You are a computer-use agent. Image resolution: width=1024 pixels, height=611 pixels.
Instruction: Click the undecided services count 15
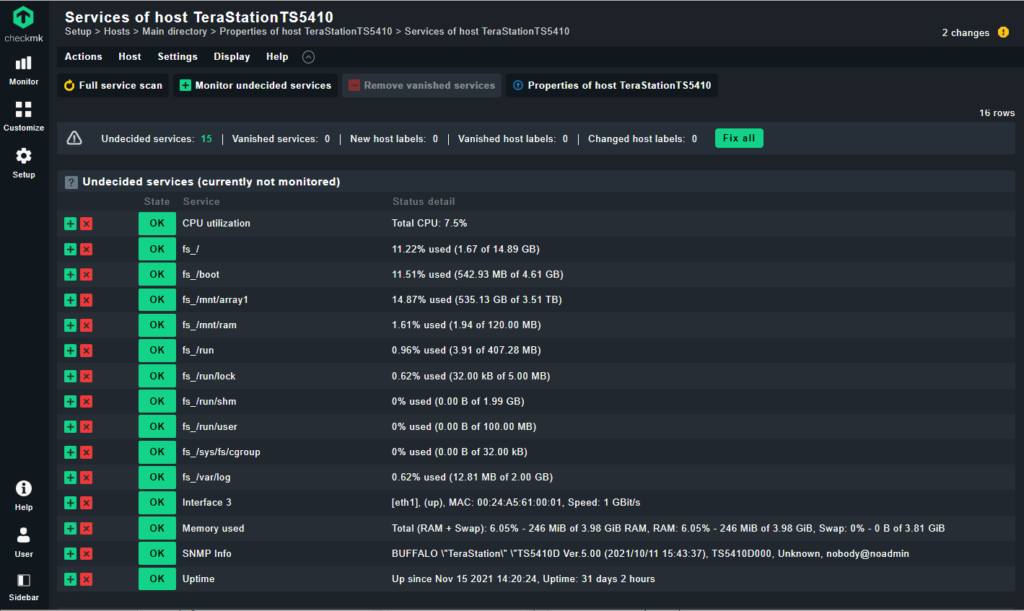(206, 139)
